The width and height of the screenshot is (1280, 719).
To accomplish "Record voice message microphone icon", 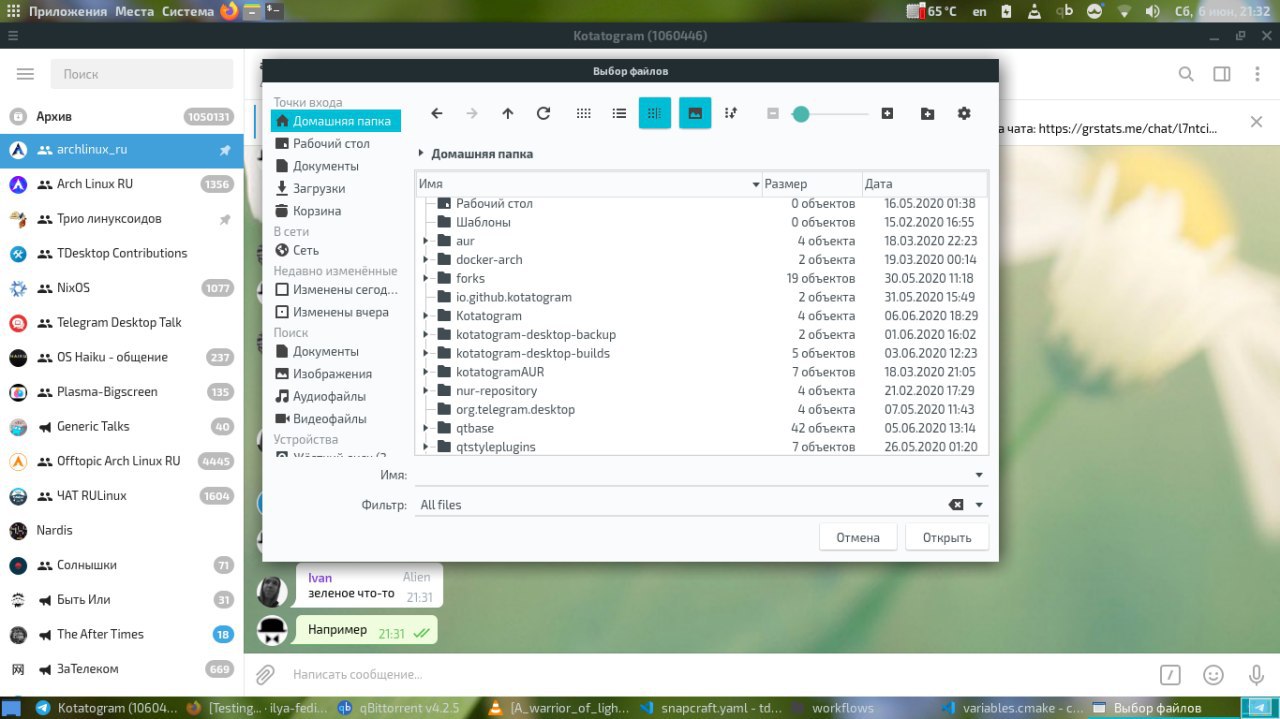I will (x=1256, y=675).
